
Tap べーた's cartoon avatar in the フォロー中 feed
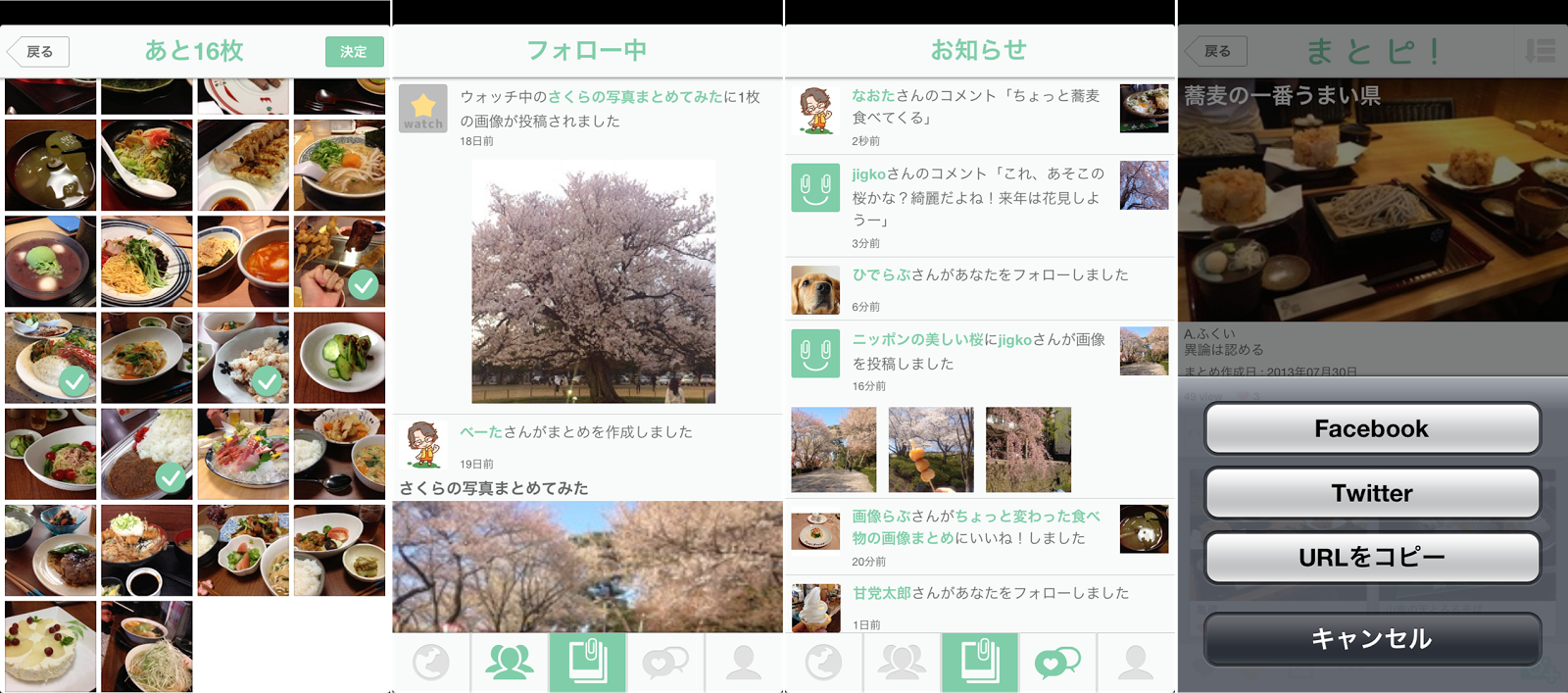click(x=423, y=445)
